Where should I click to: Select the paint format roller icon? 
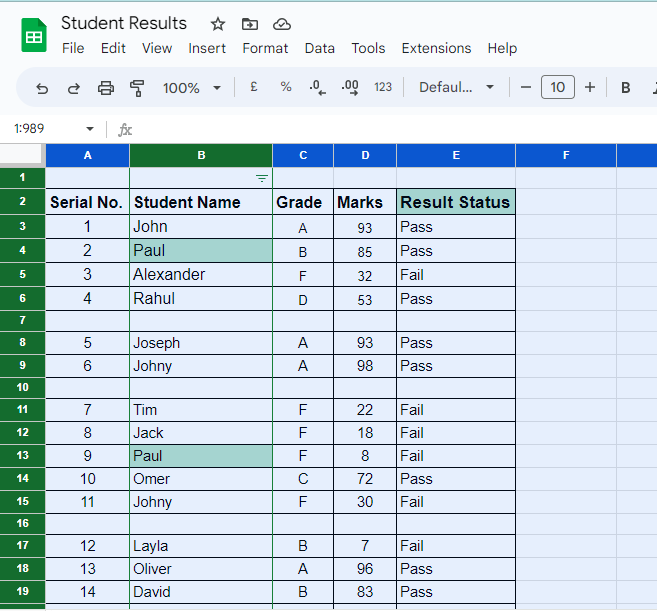[138, 88]
